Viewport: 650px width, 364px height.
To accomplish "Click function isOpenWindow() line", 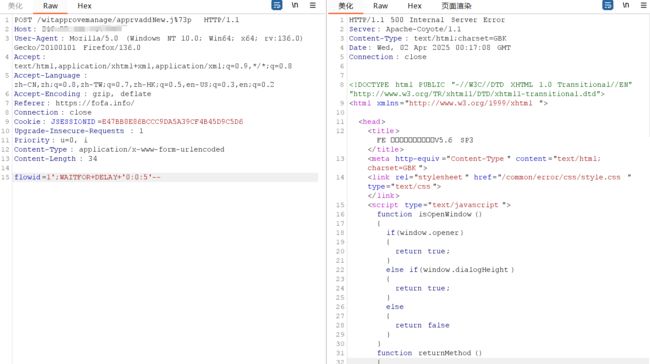I will (x=429, y=214).
